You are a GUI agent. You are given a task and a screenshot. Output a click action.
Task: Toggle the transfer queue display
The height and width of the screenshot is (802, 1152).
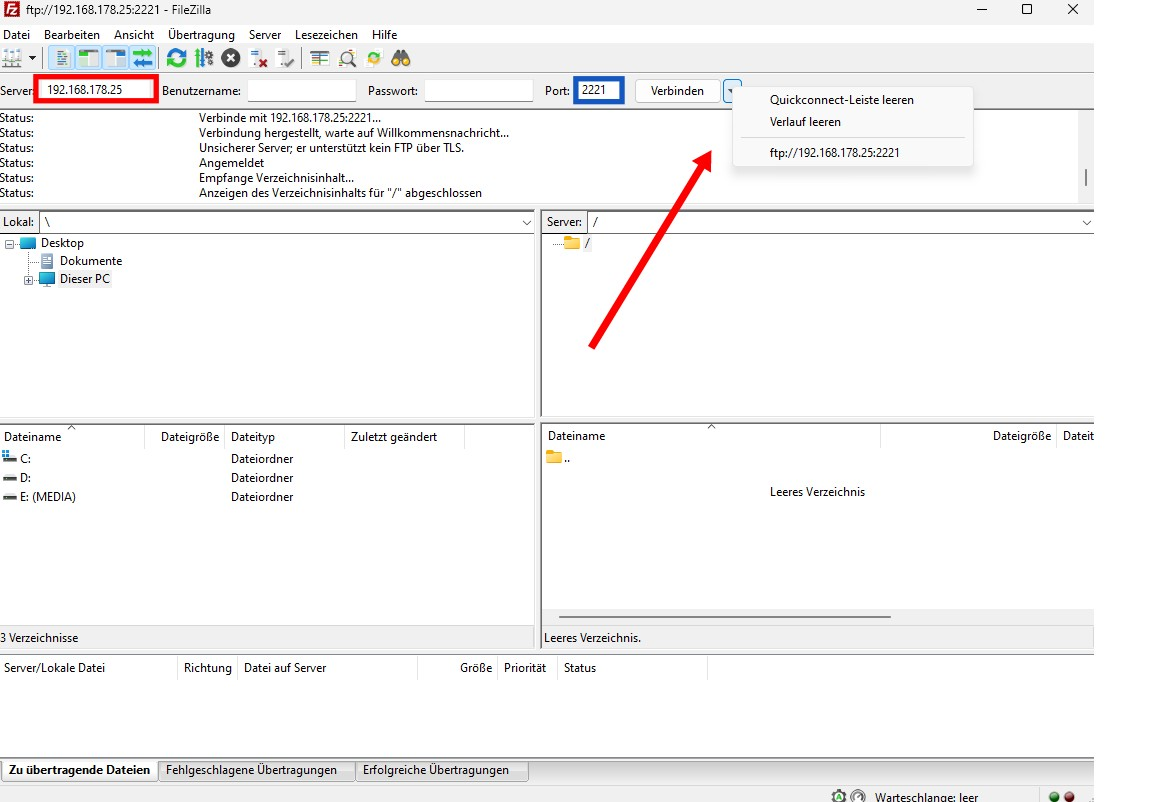pyautogui.click(x=142, y=58)
